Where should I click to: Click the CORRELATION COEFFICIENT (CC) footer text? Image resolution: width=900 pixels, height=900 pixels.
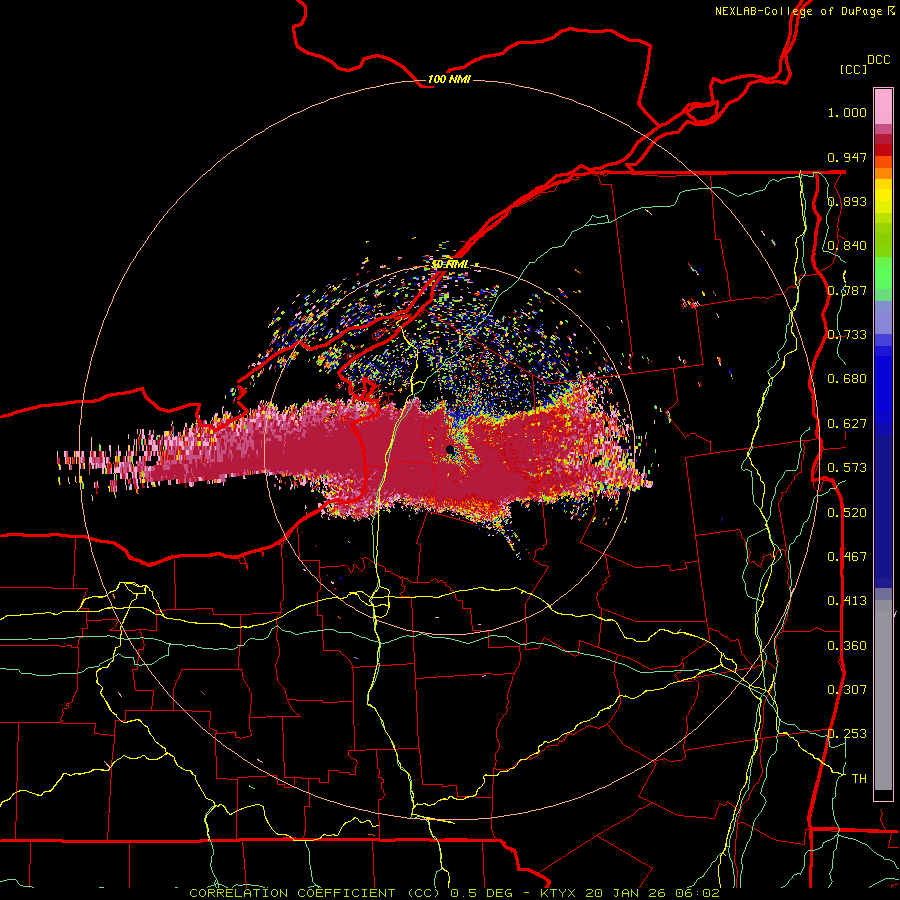click(x=315, y=893)
